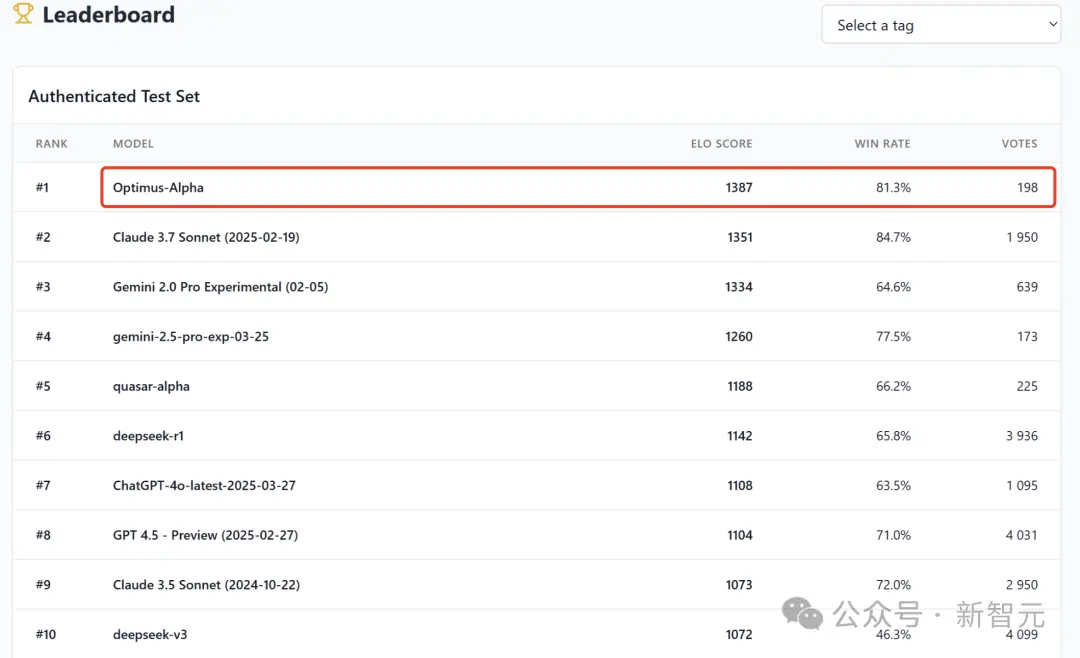Click ChatGPT-4o-latest-2025-03-27 model name
This screenshot has width=1080, height=658.
point(204,486)
